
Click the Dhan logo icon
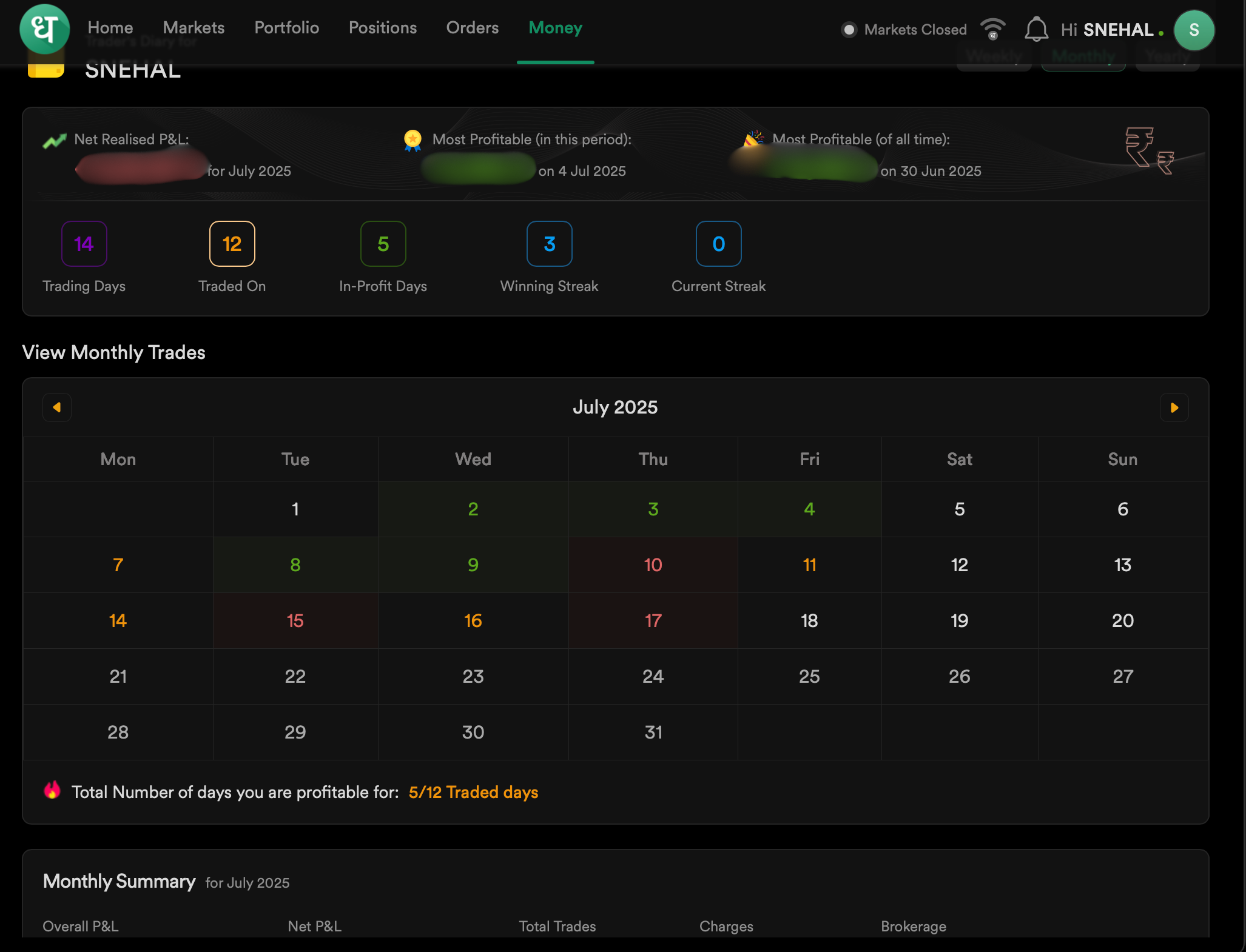[44, 28]
